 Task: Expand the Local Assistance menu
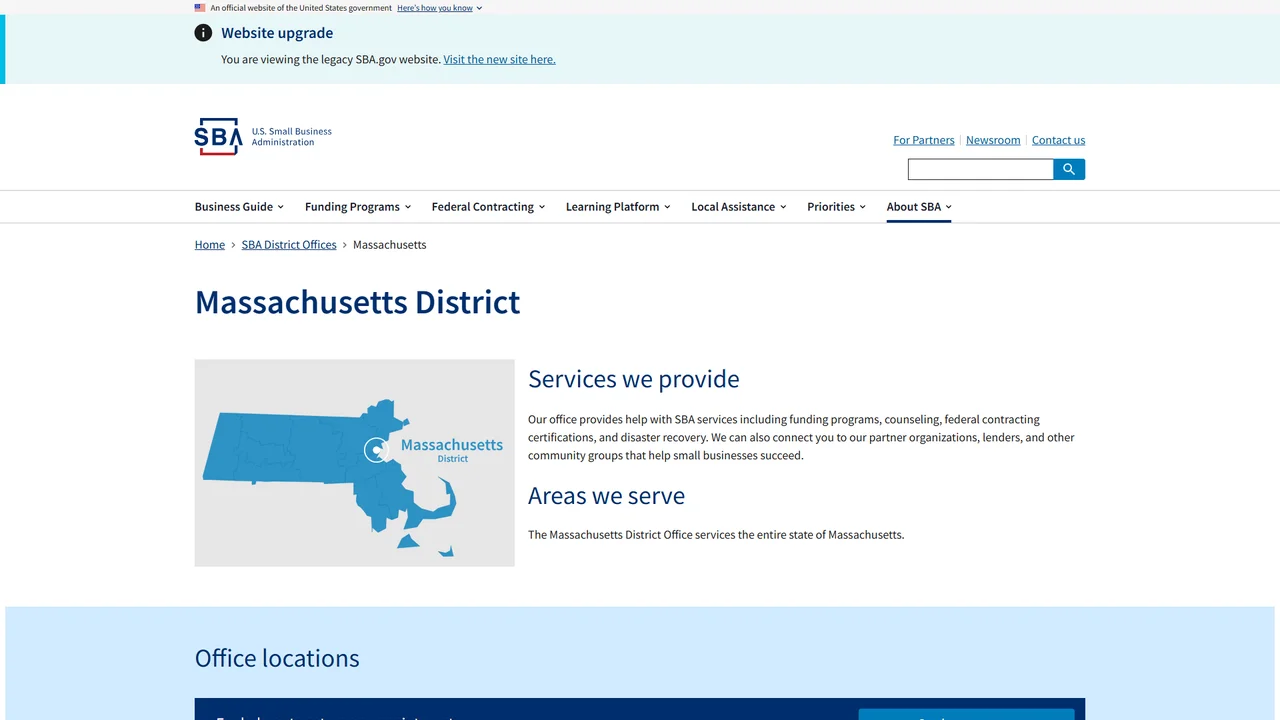coord(739,207)
